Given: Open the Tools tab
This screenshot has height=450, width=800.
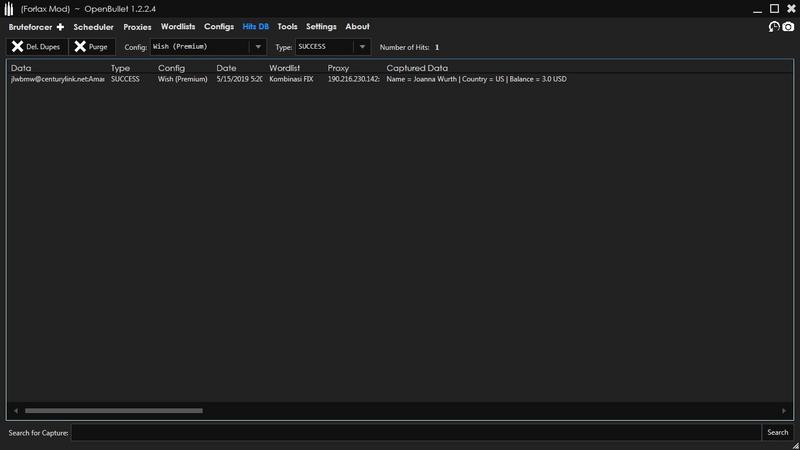Looking at the screenshot, I should pos(287,27).
